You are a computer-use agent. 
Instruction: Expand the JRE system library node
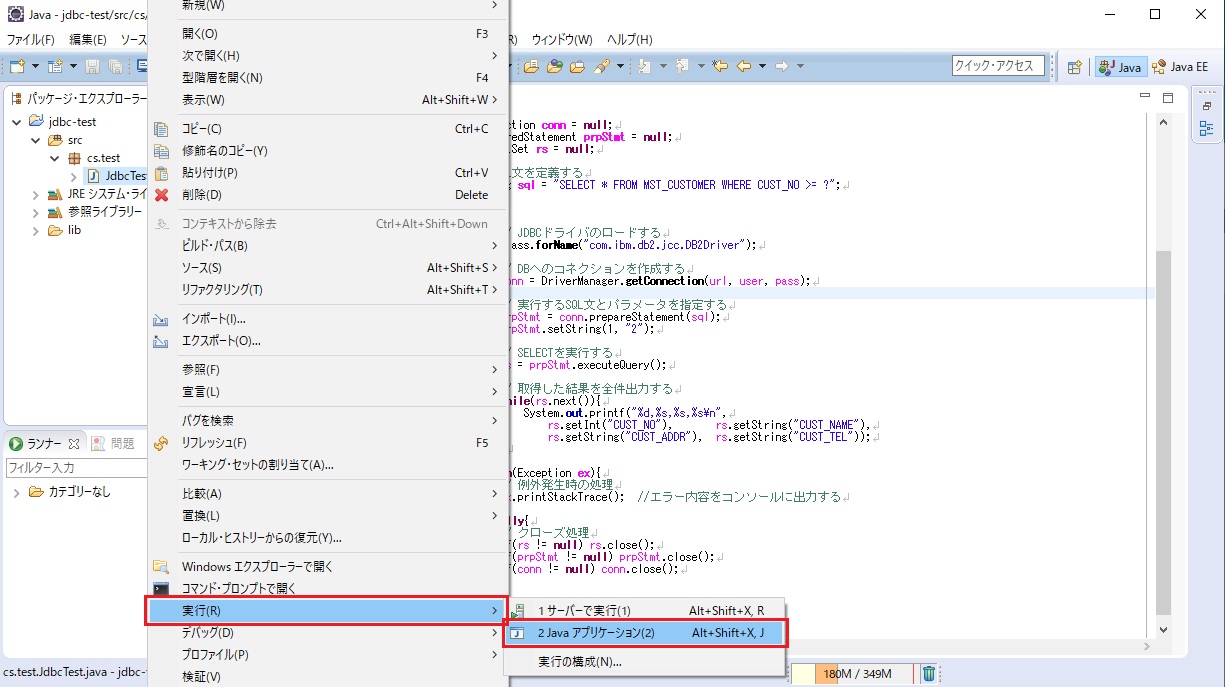pyautogui.click(x=36, y=194)
